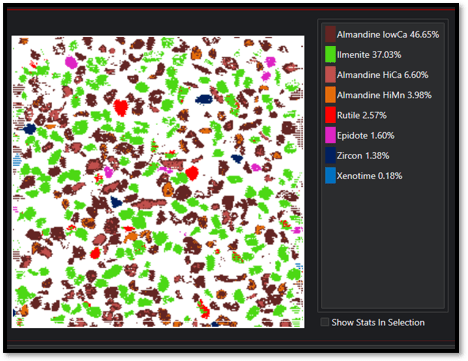Click the large red heart-shaped rutile grain
The image size is (468, 361).
120,107
